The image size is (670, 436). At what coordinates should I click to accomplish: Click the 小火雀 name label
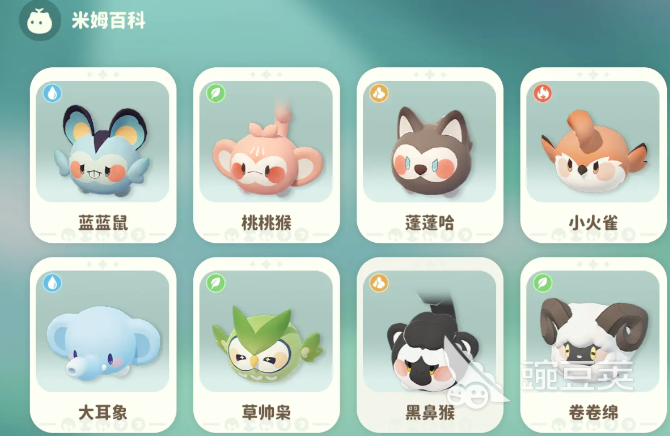point(593,223)
